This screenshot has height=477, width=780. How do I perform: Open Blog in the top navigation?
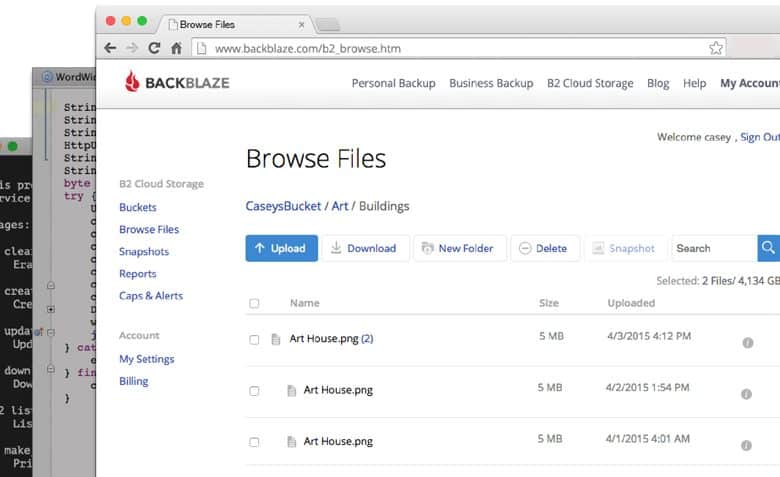pos(658,83)
